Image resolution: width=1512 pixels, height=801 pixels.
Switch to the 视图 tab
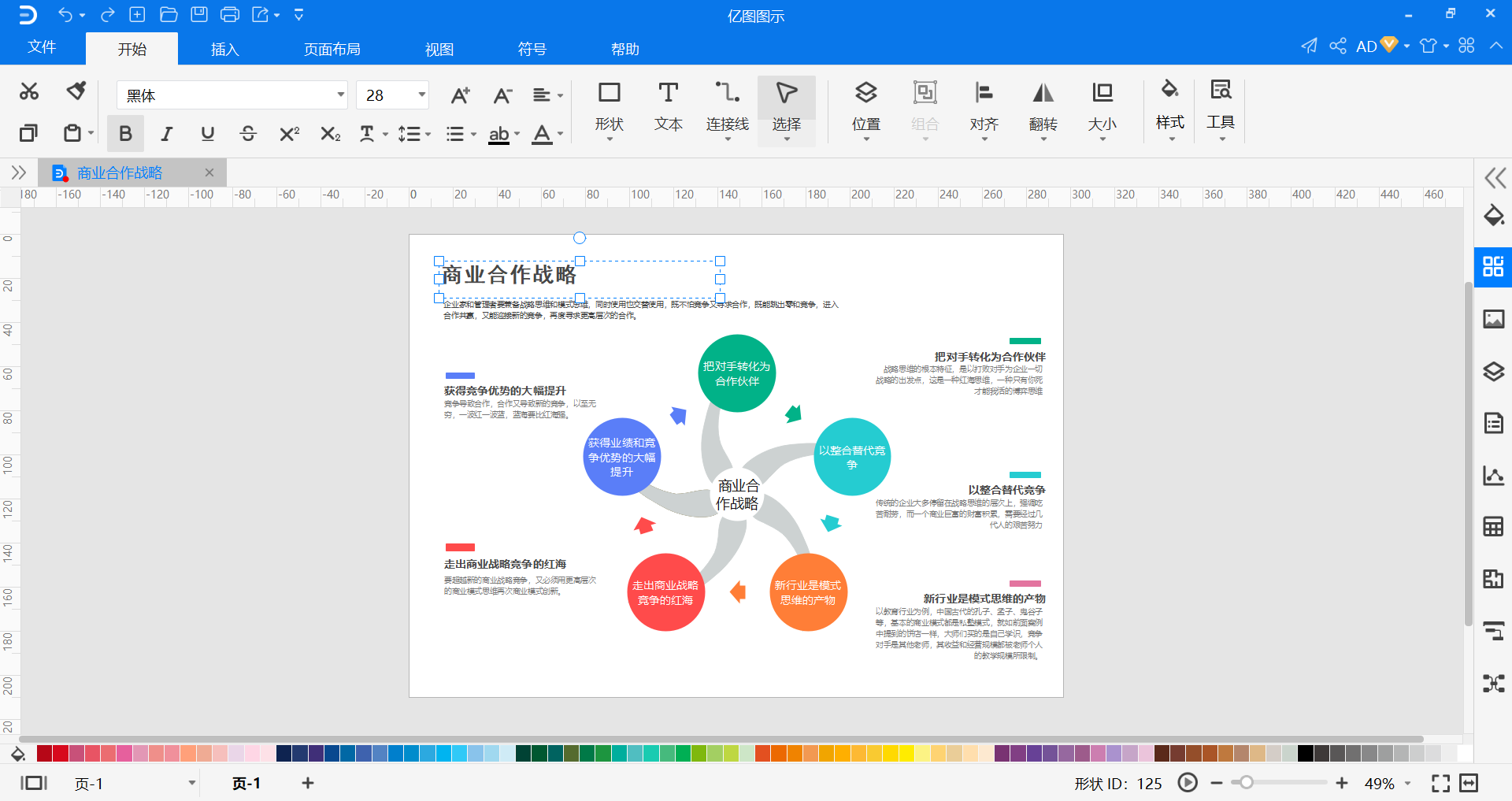(x=439, y=49)
